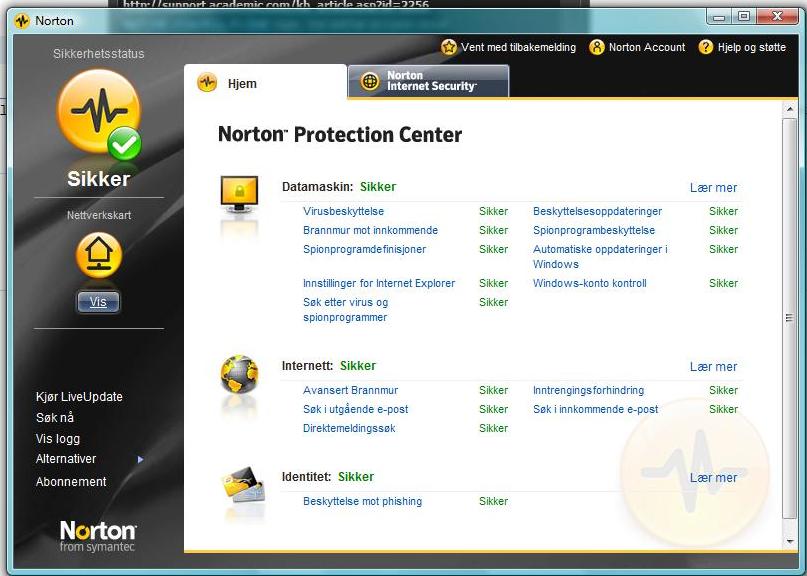Click Lær mer for Datamaskin
The height and width of the screenshot is (576, 807).
click(713, 188)
